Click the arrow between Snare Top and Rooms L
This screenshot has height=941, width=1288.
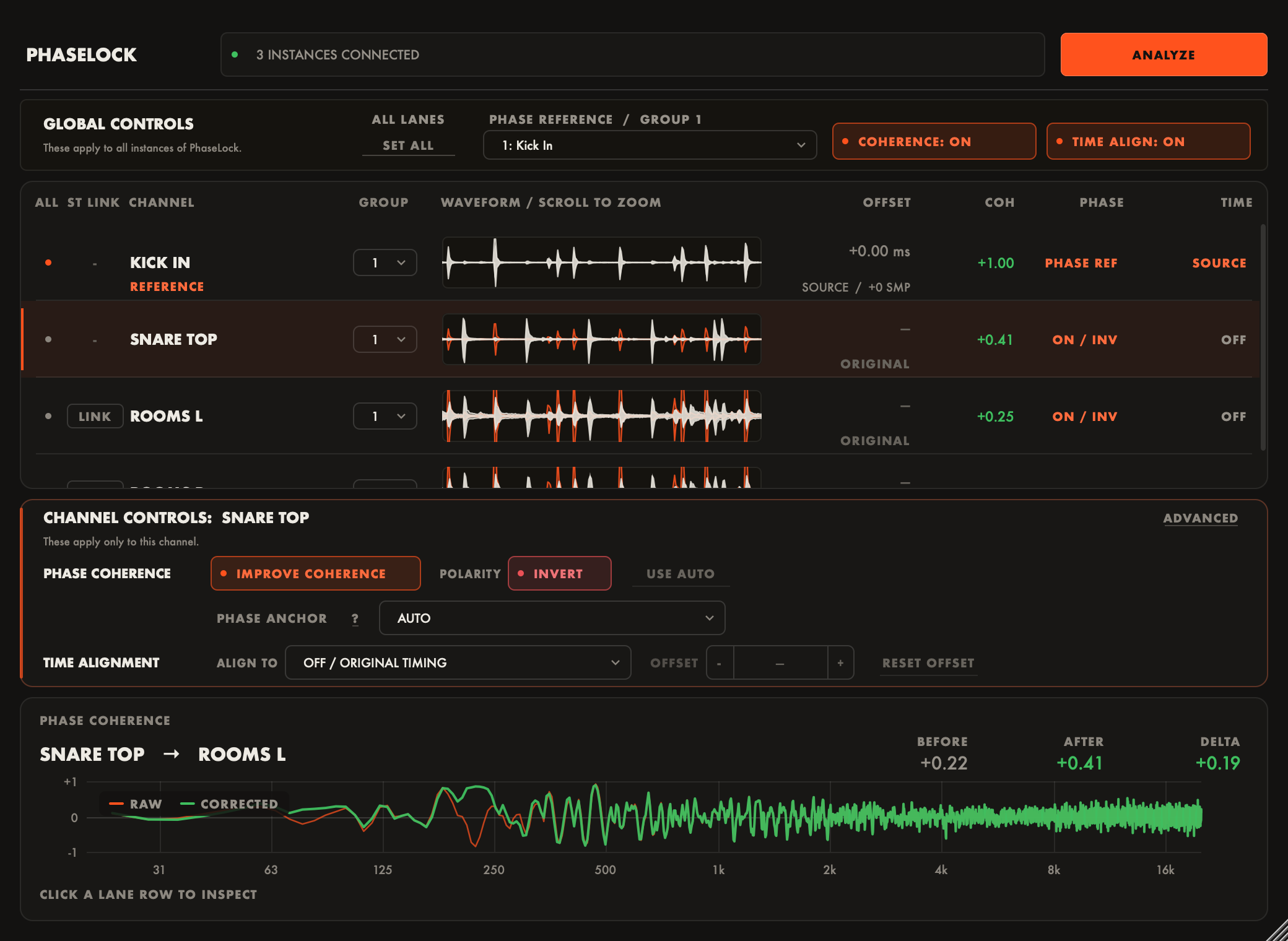click(172, 754)
